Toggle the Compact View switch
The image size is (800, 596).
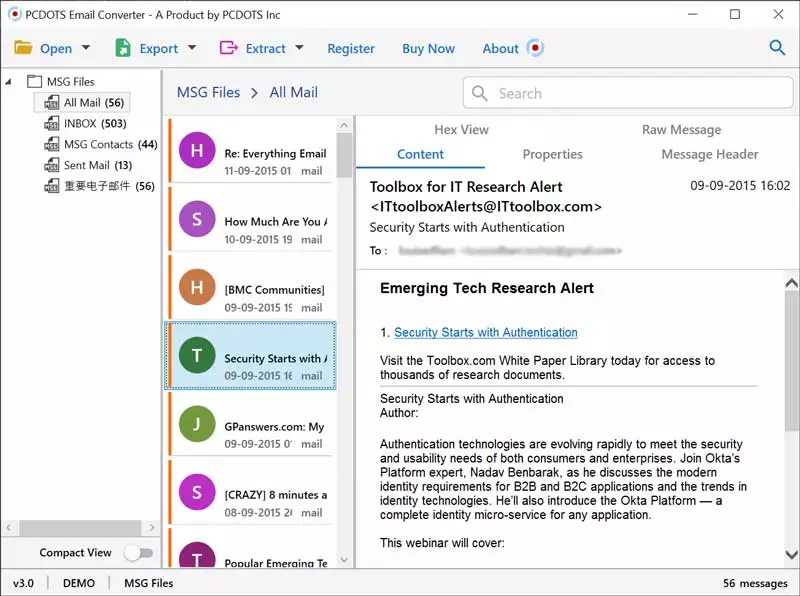[x=139, y=553]
